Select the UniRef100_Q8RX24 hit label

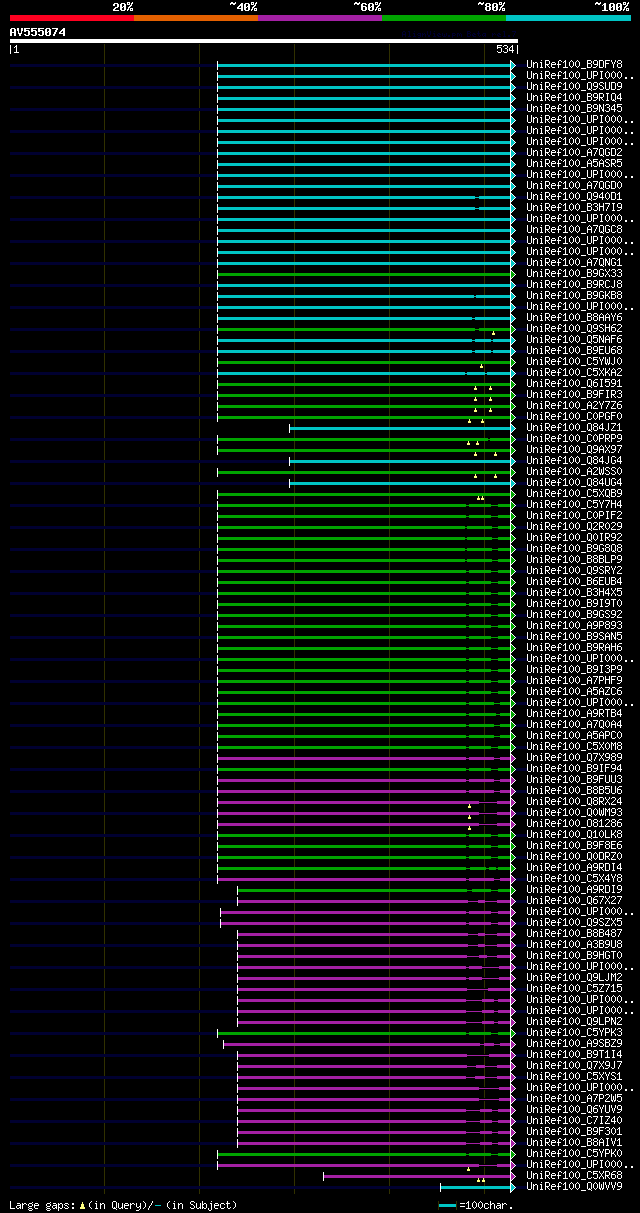(x=575, y=801)
